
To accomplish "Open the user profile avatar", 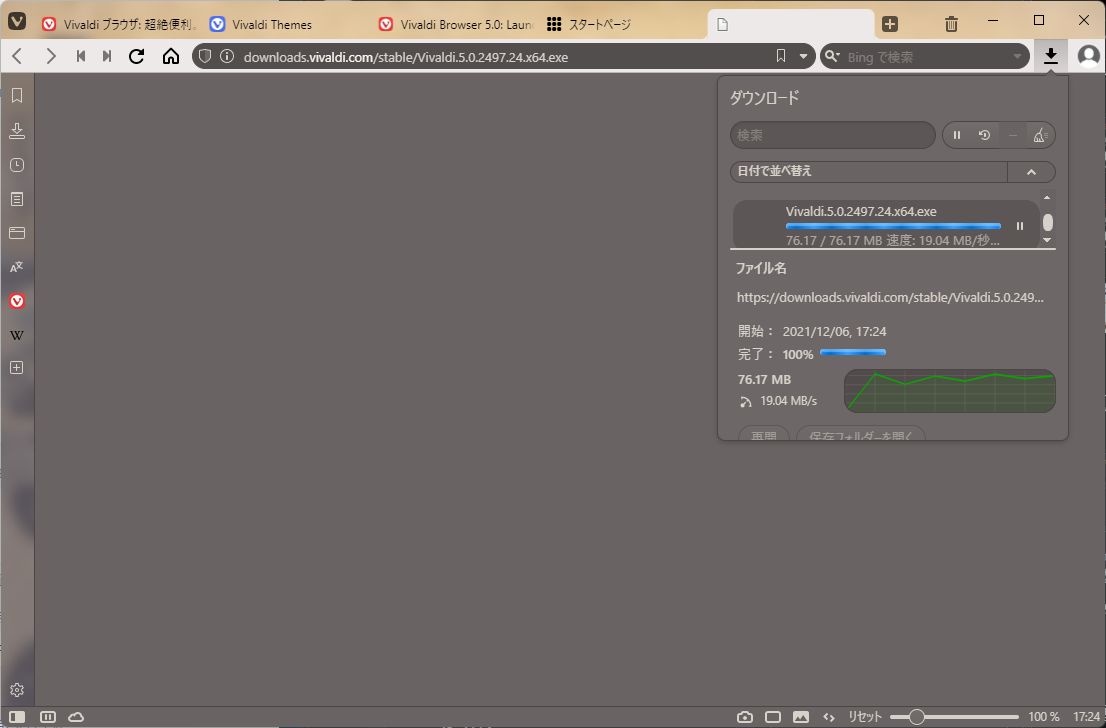I will (1088, 56).
